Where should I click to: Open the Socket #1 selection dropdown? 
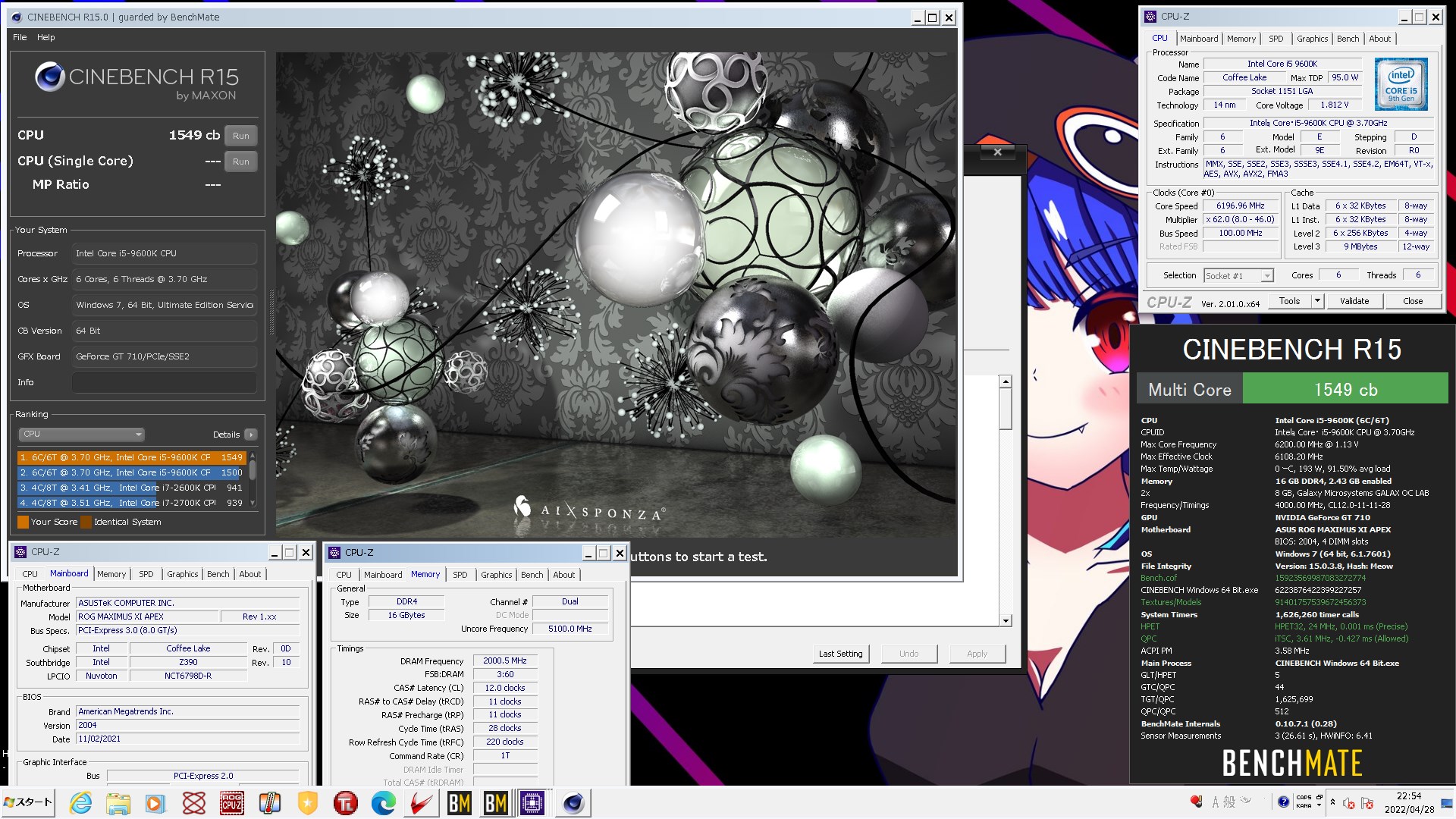(1239, 276)
